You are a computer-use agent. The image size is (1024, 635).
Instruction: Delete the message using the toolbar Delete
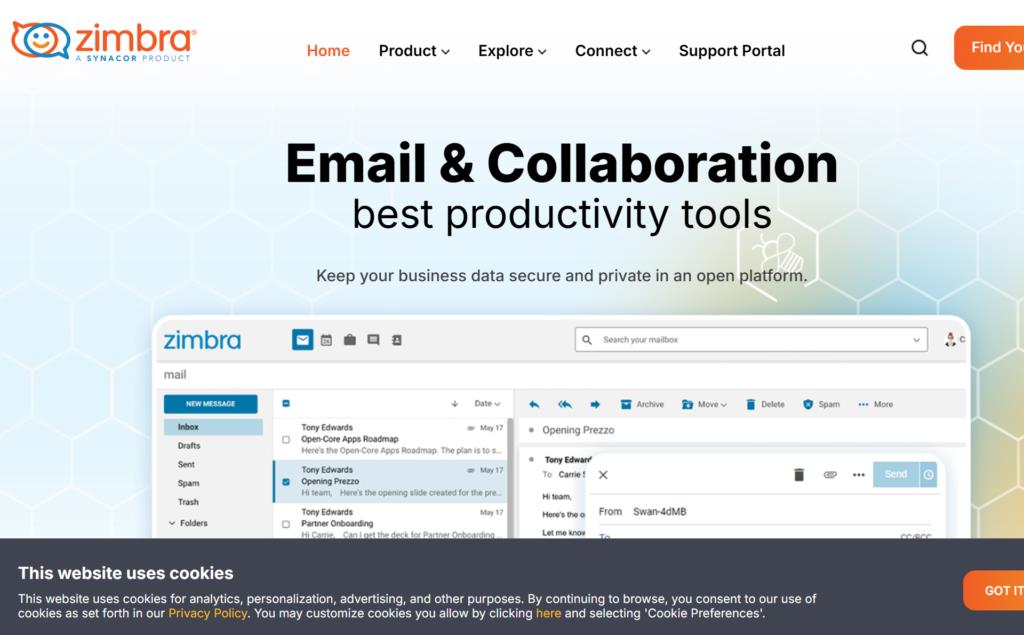765,404
